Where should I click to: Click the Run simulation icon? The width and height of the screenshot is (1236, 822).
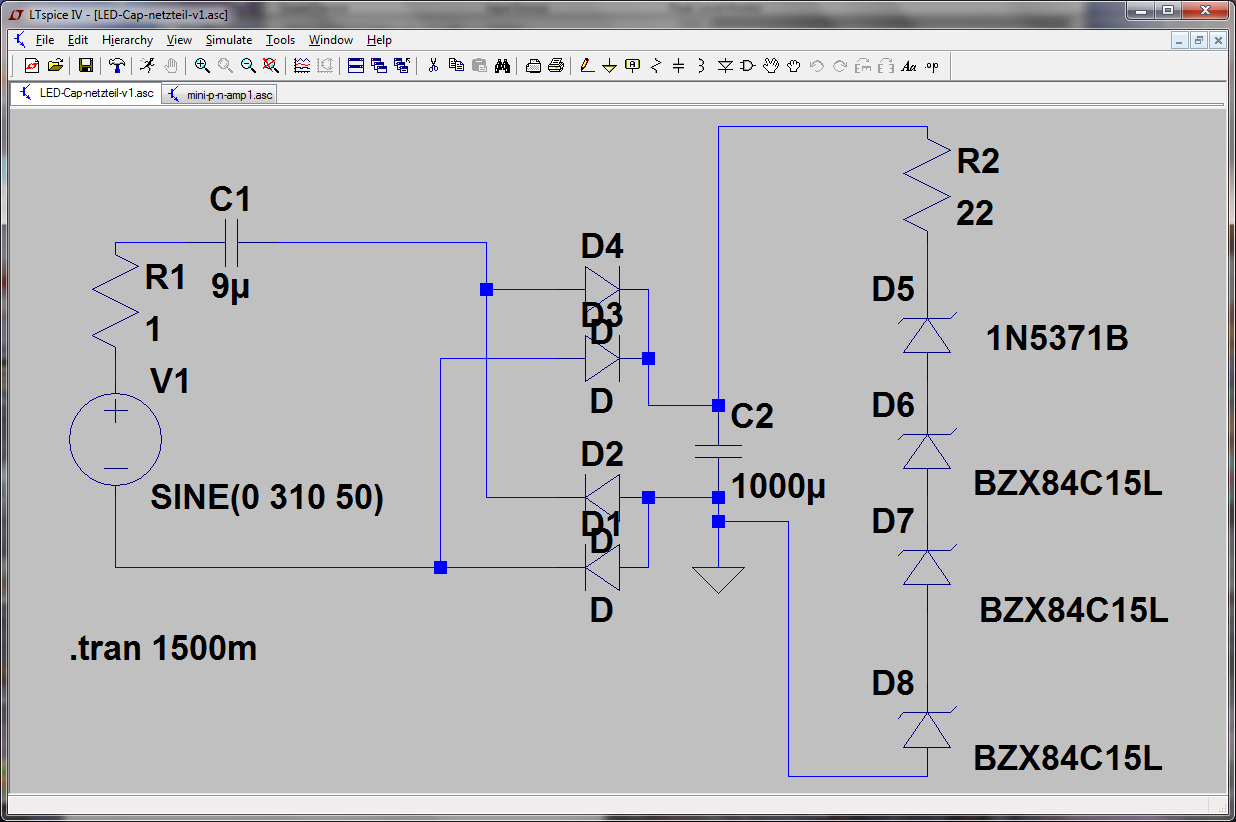click(x=147, y=66)
